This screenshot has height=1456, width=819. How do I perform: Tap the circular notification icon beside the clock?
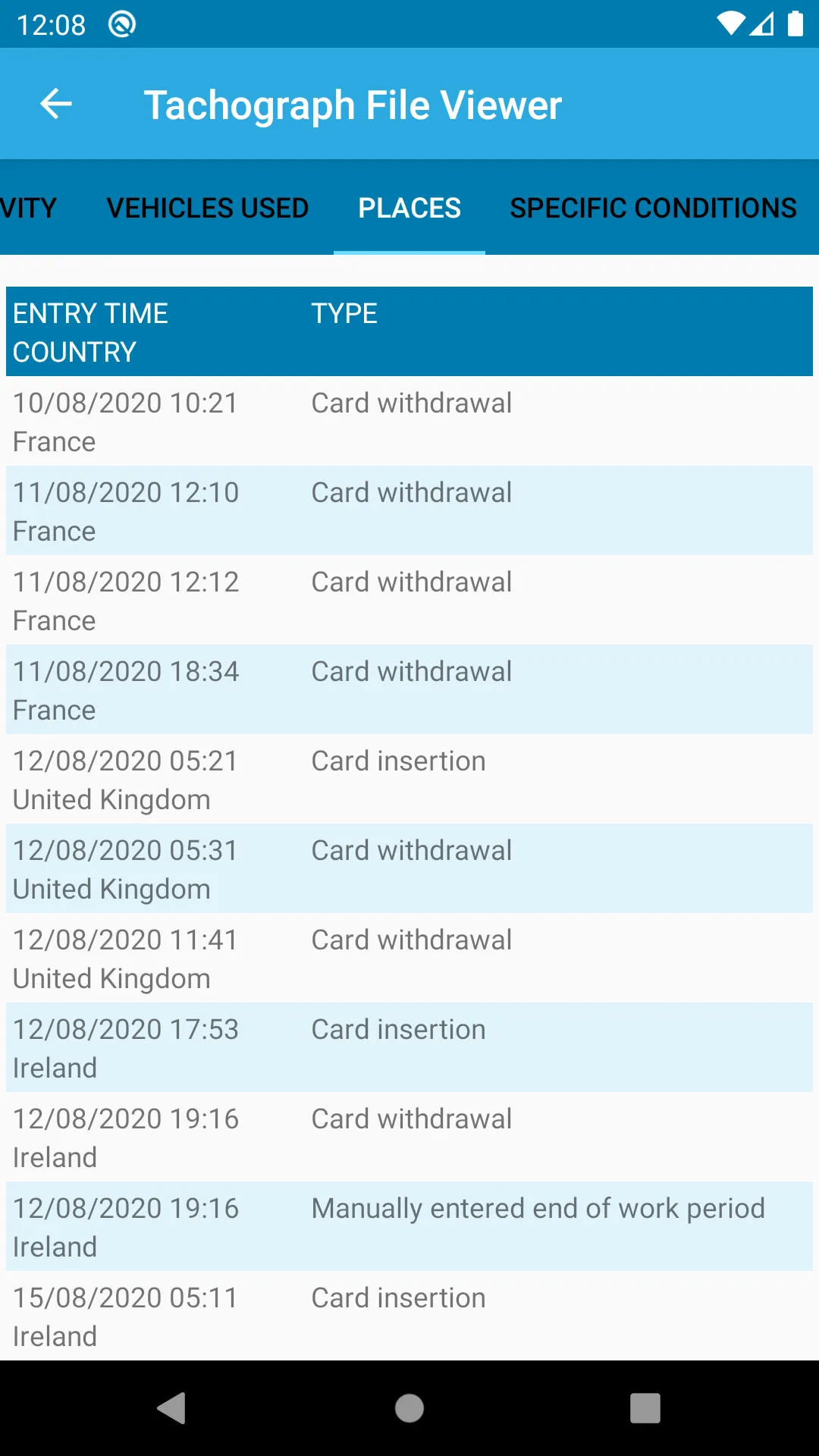point(121,24)
